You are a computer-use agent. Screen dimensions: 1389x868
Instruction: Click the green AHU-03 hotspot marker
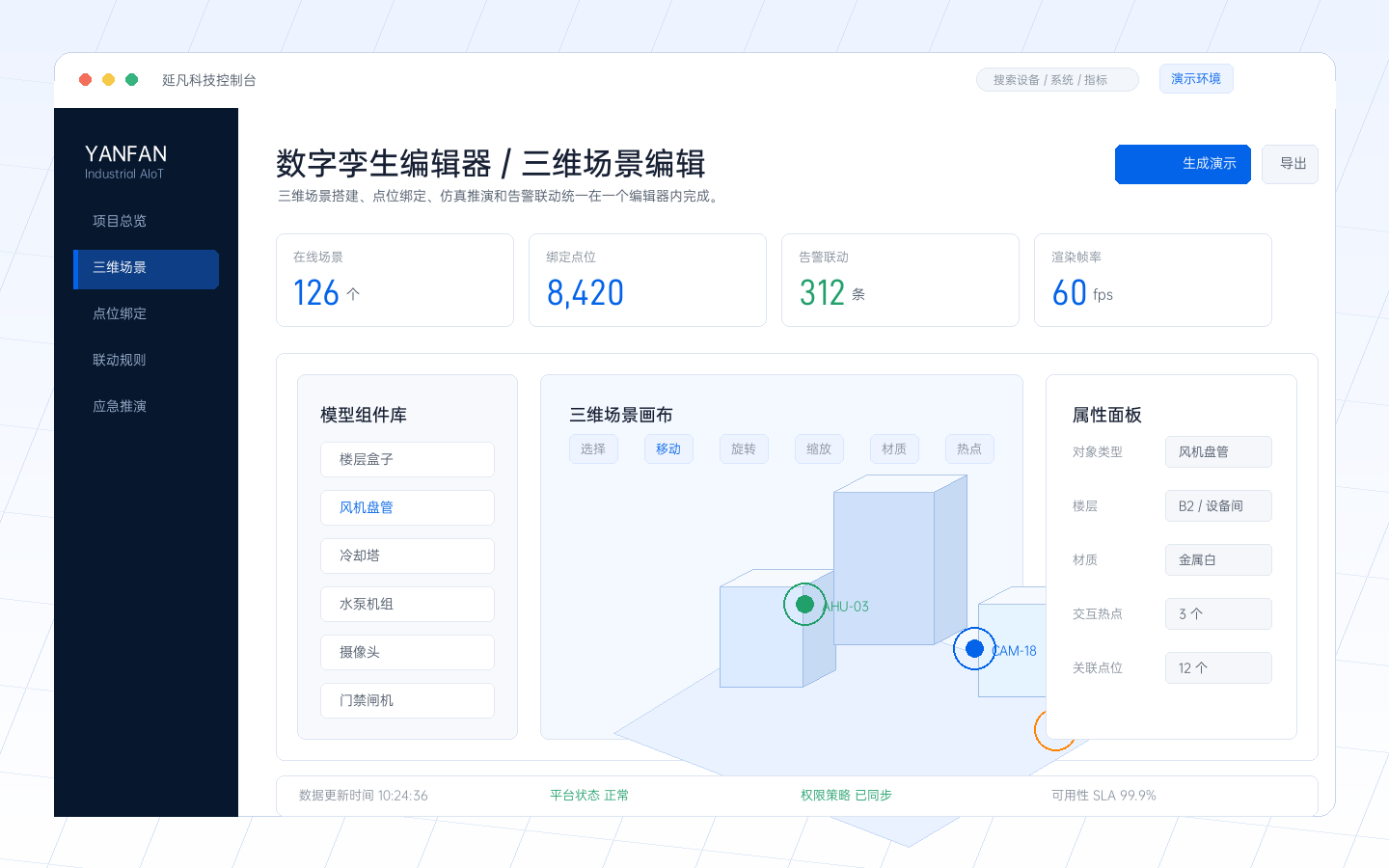[804, 605]
